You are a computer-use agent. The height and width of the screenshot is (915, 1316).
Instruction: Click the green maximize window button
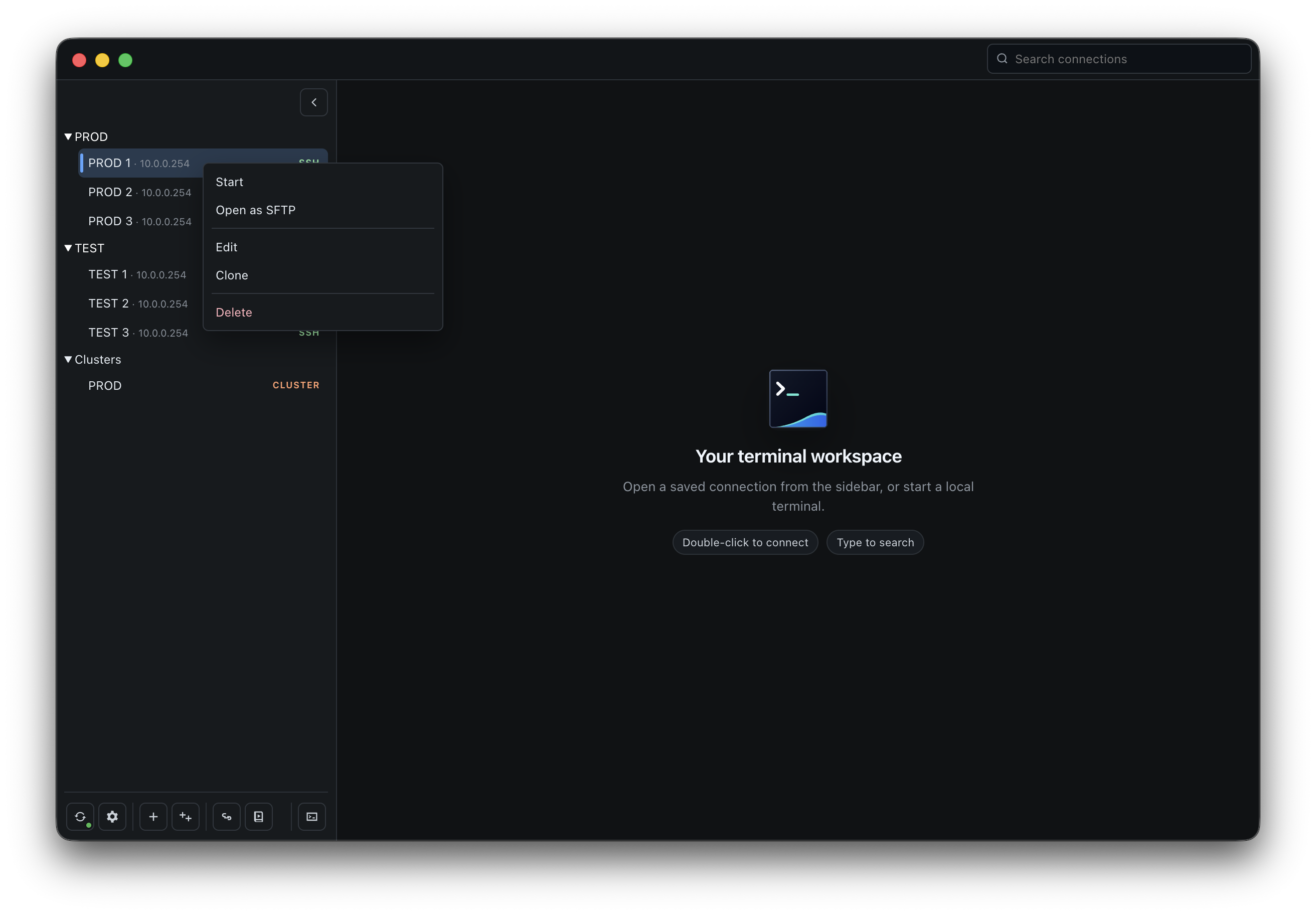click(125, 60)
